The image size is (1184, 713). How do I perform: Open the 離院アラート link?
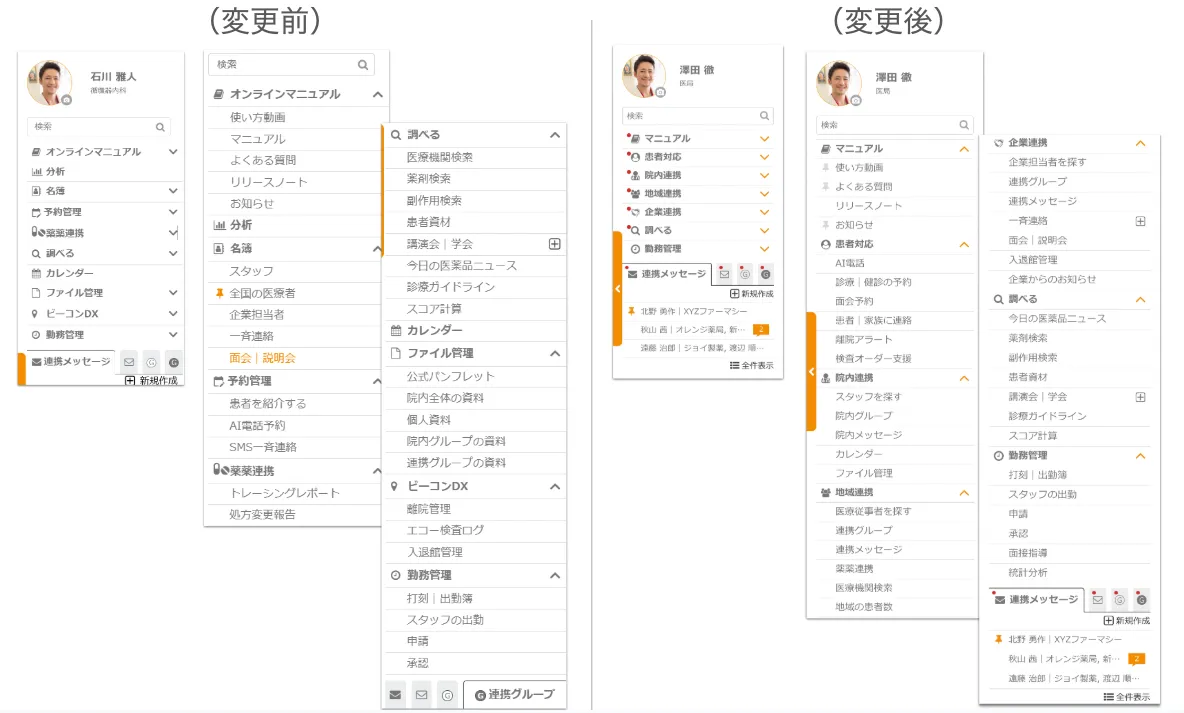pos(865,339)
